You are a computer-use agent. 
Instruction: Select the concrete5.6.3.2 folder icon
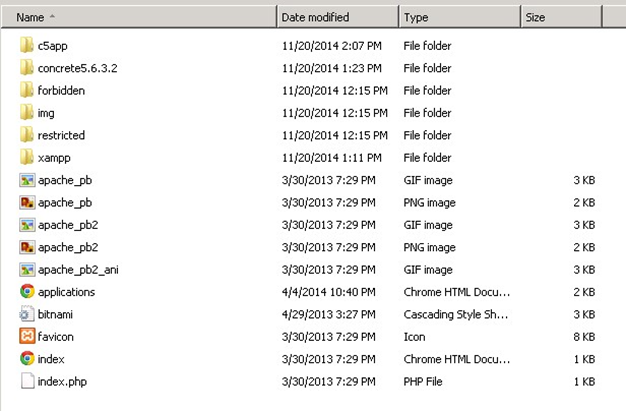27,68
